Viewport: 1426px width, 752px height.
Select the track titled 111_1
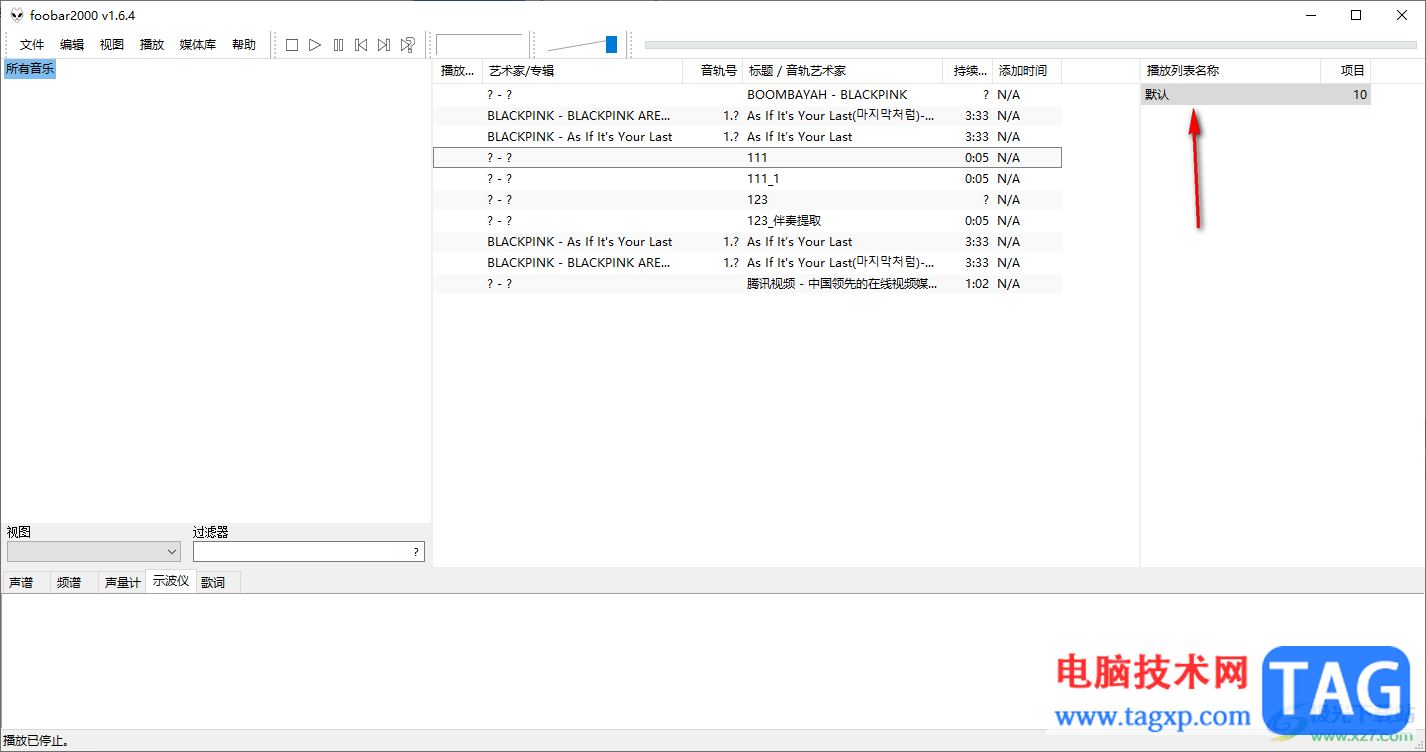pos(747,179)
